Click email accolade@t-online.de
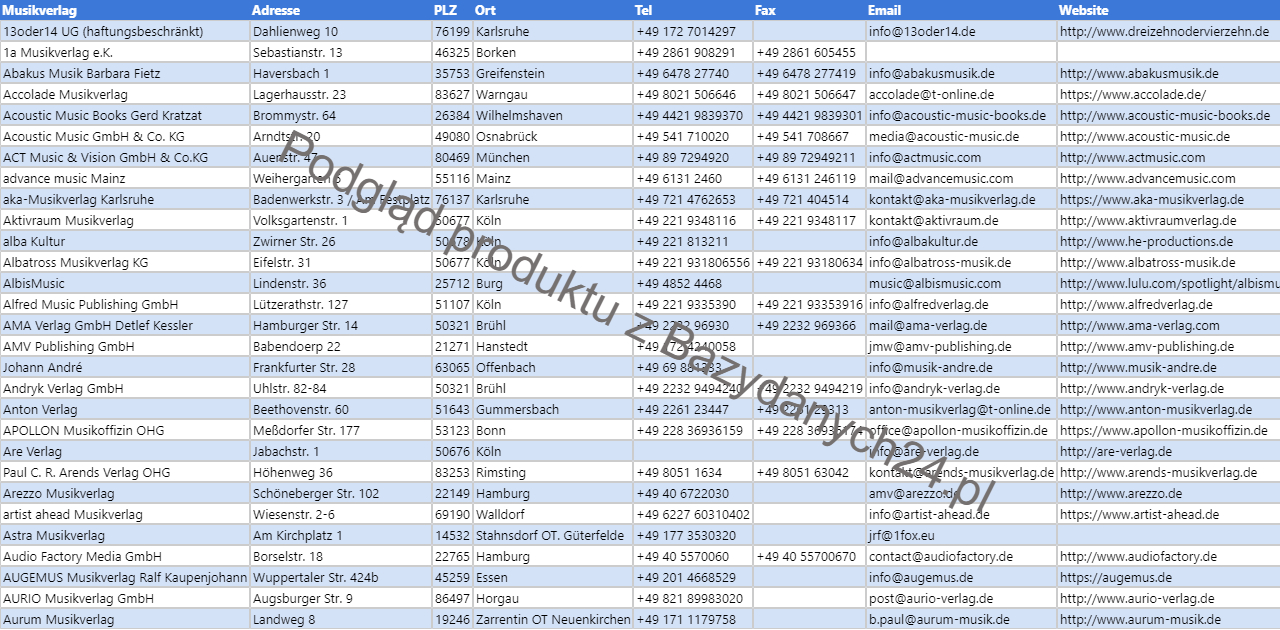This screenshot has width=1280, height=630. click(x=961, y=94)
